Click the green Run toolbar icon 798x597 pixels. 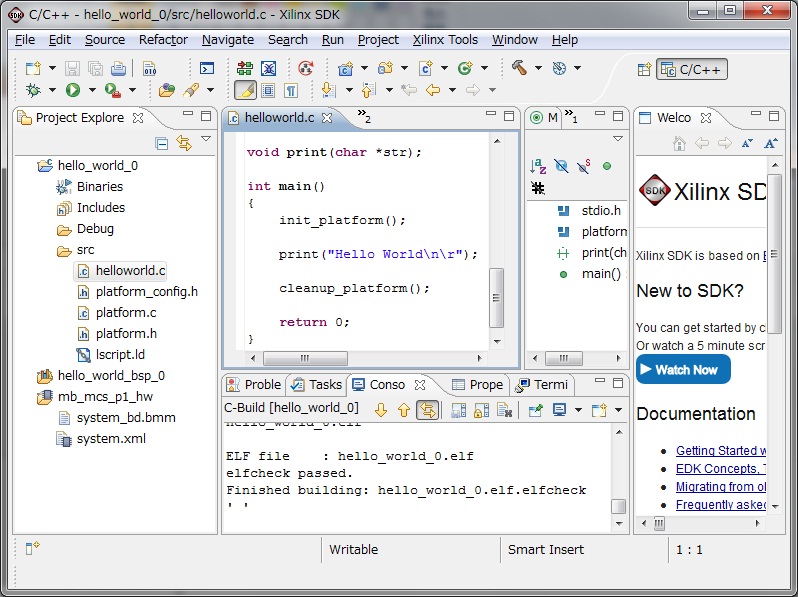click(73, 90)
